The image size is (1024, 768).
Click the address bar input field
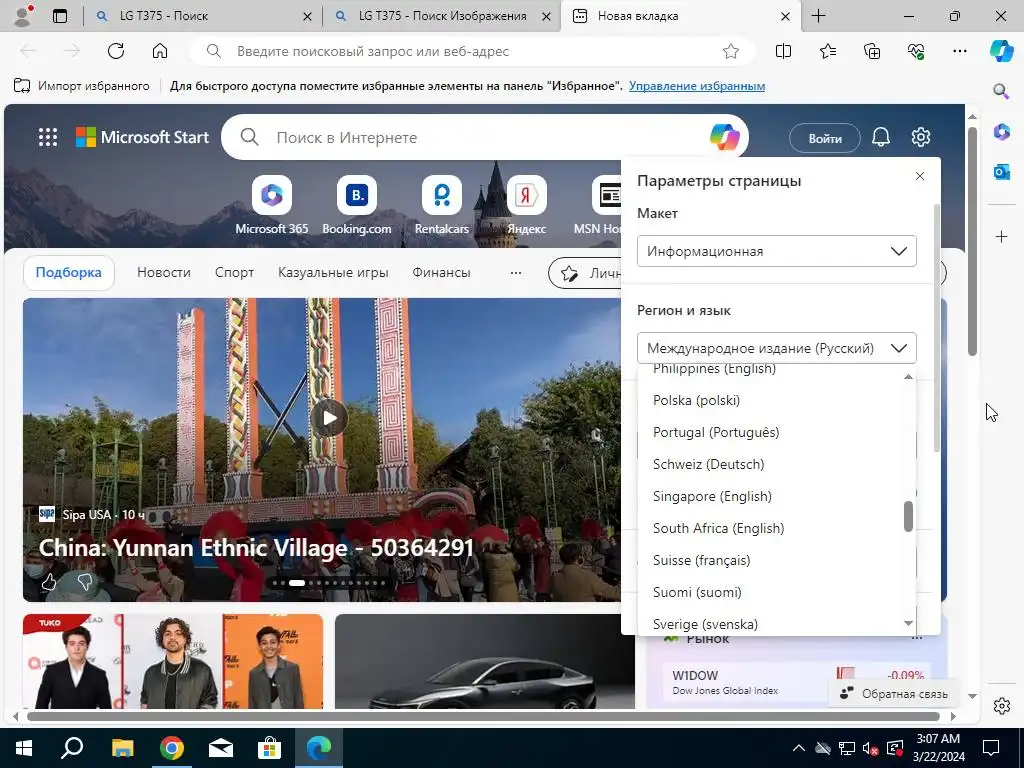point(473,51)
